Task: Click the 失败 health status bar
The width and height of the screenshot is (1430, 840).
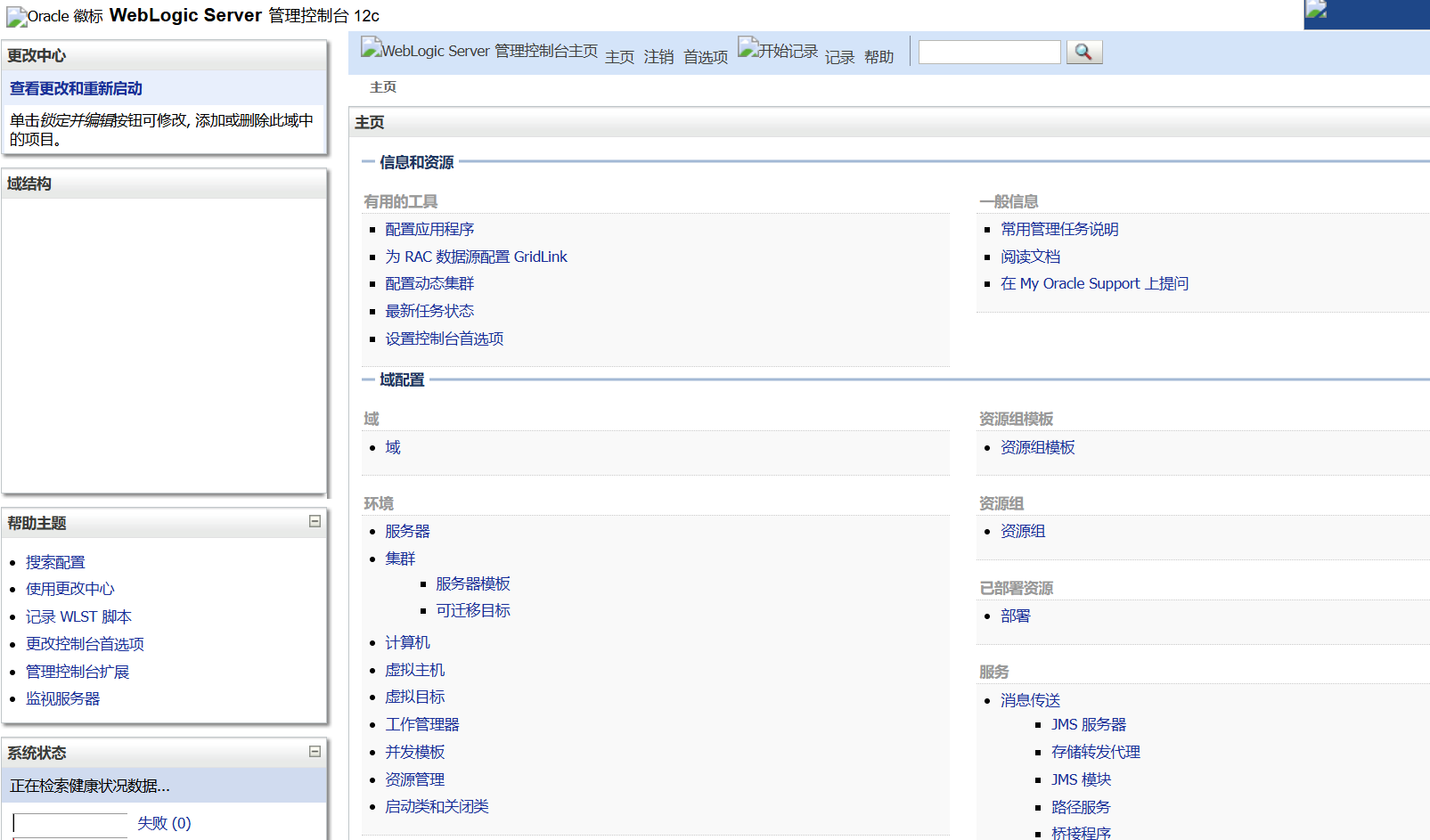Action: [x=70, y=825]
